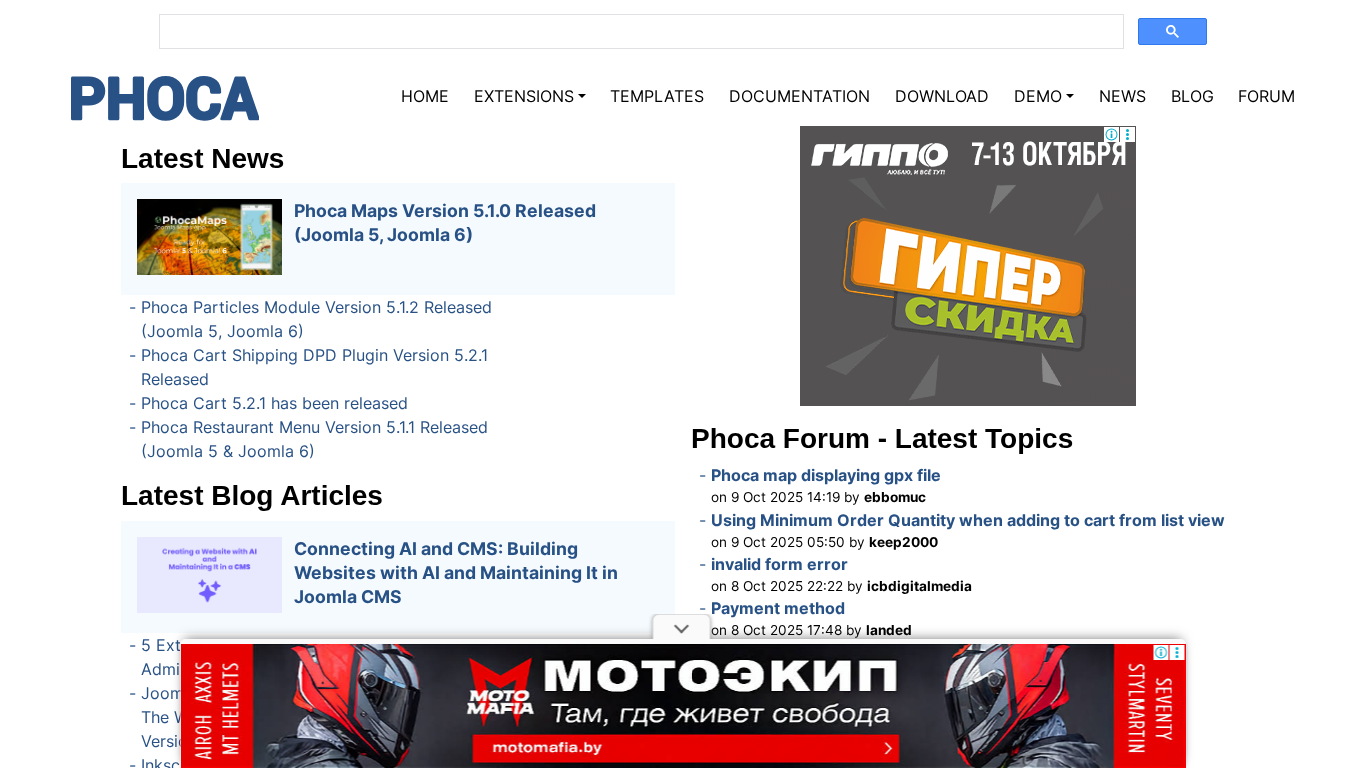Expand the EXTENSIONS dropdown menu
The width and height of the screenshot is (1366, 768).
pyautogui.click(x=530, y=96)
